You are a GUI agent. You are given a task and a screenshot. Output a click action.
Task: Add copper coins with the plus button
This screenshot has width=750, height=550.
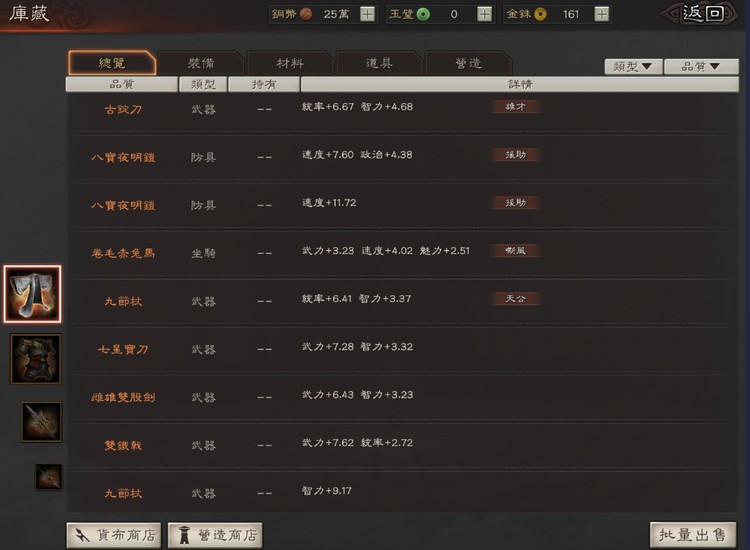click(367, 14)
